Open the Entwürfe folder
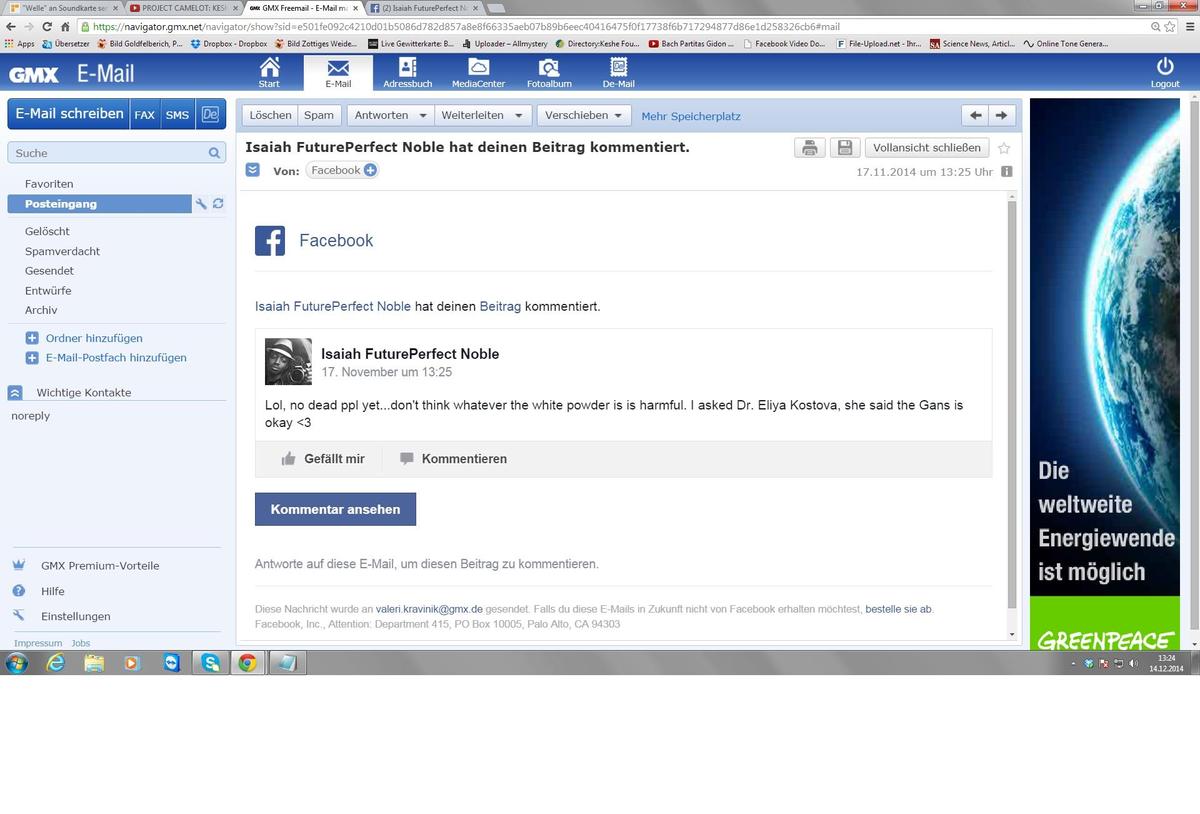The width and height of the screenshot is (1200, 814). tap(48, 290)
